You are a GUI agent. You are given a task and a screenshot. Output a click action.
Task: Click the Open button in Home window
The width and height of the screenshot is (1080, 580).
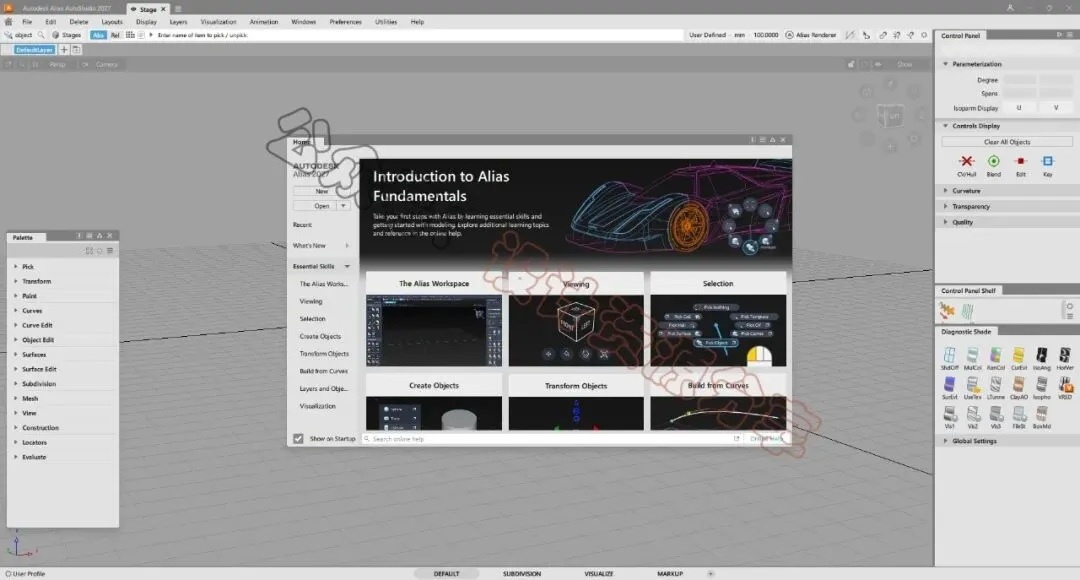coord(315,206)
